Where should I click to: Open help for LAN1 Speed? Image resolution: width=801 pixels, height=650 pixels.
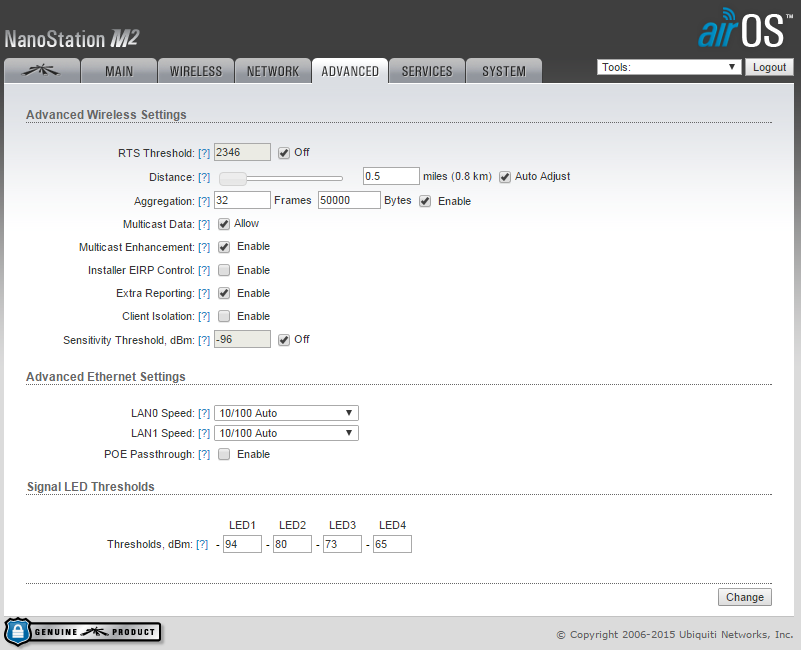pyautogui.click(x=204, y=433)
